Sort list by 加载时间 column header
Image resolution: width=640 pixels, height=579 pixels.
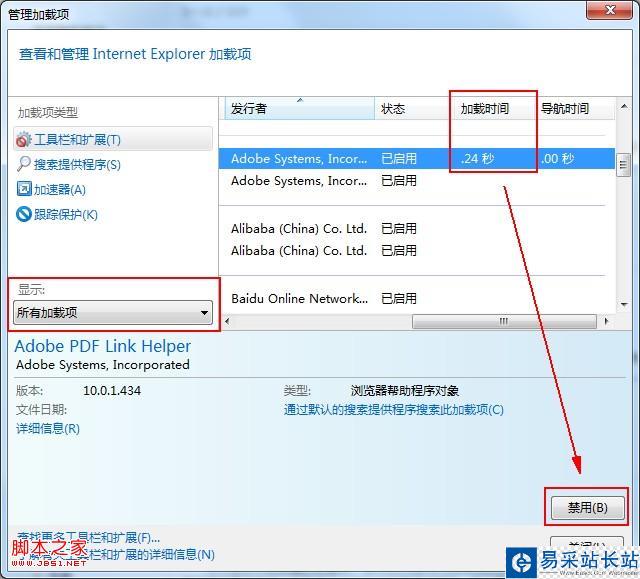[x=493, y=109]
